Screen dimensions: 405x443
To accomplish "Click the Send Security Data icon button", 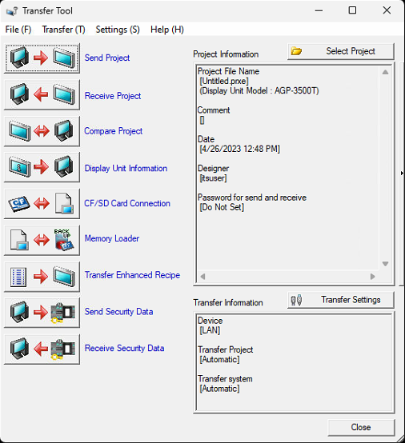I will pyautogui.click(x=42, y=313).
